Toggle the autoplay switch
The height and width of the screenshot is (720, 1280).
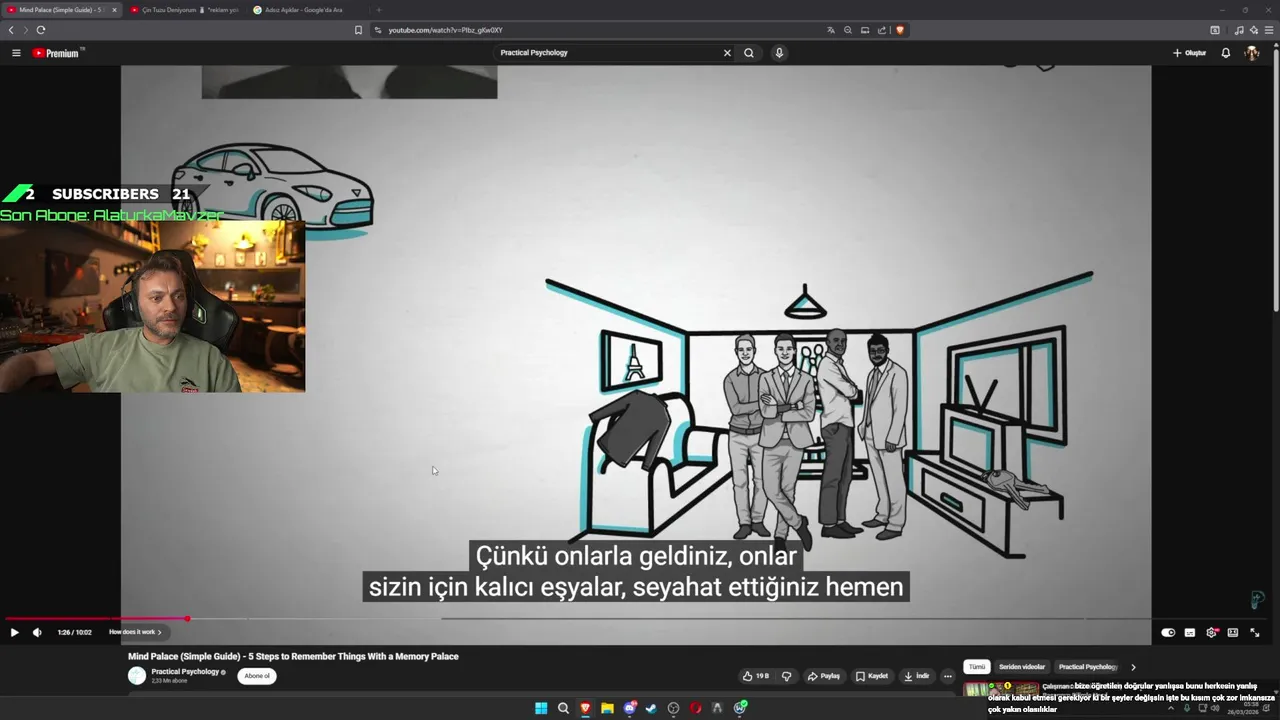pos(1168,632)
